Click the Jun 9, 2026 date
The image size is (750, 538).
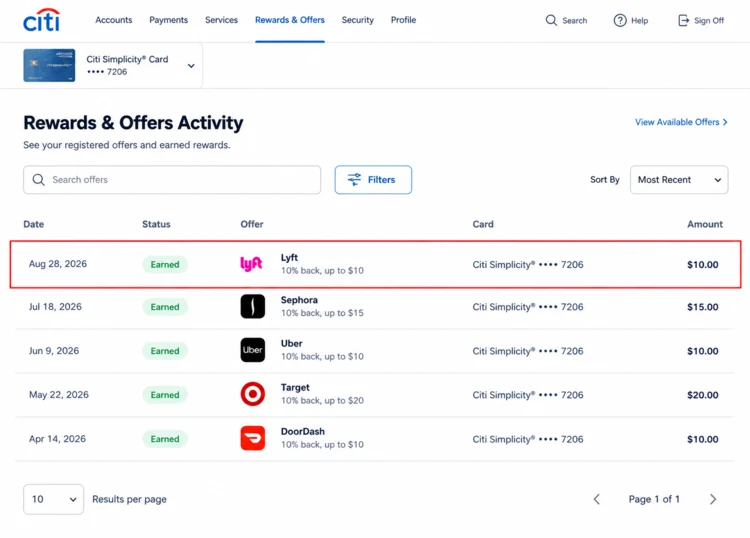54,351
